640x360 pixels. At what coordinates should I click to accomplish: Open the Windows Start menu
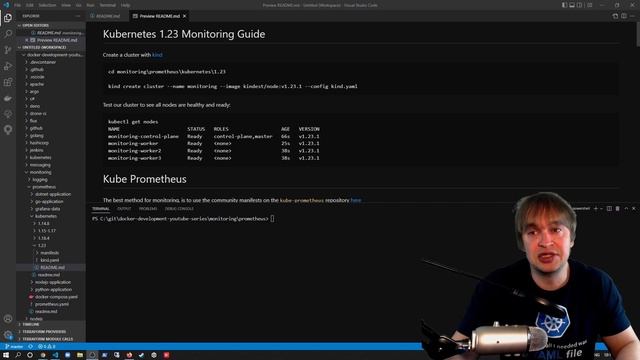pos(6,355)
